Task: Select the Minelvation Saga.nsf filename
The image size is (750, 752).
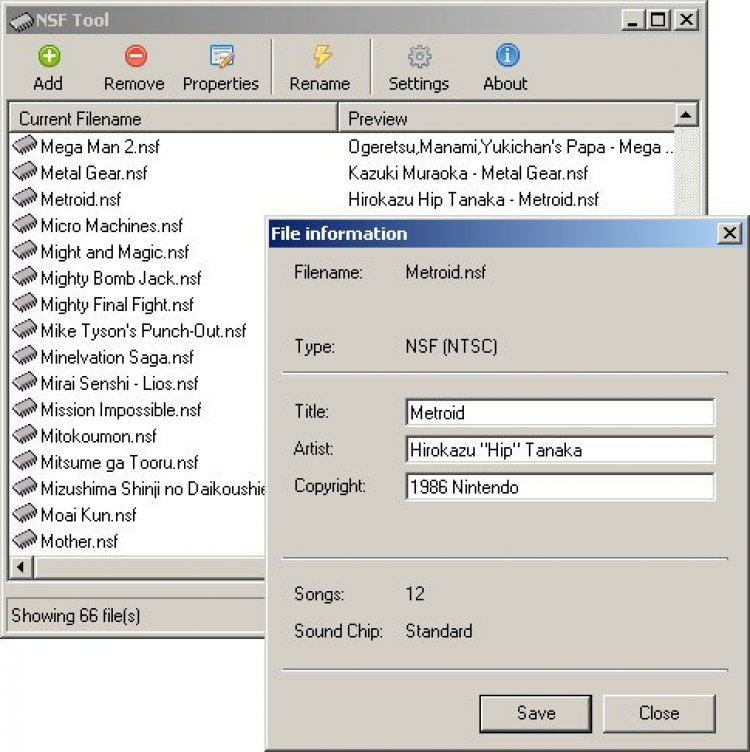Action: tap(117, 358)
